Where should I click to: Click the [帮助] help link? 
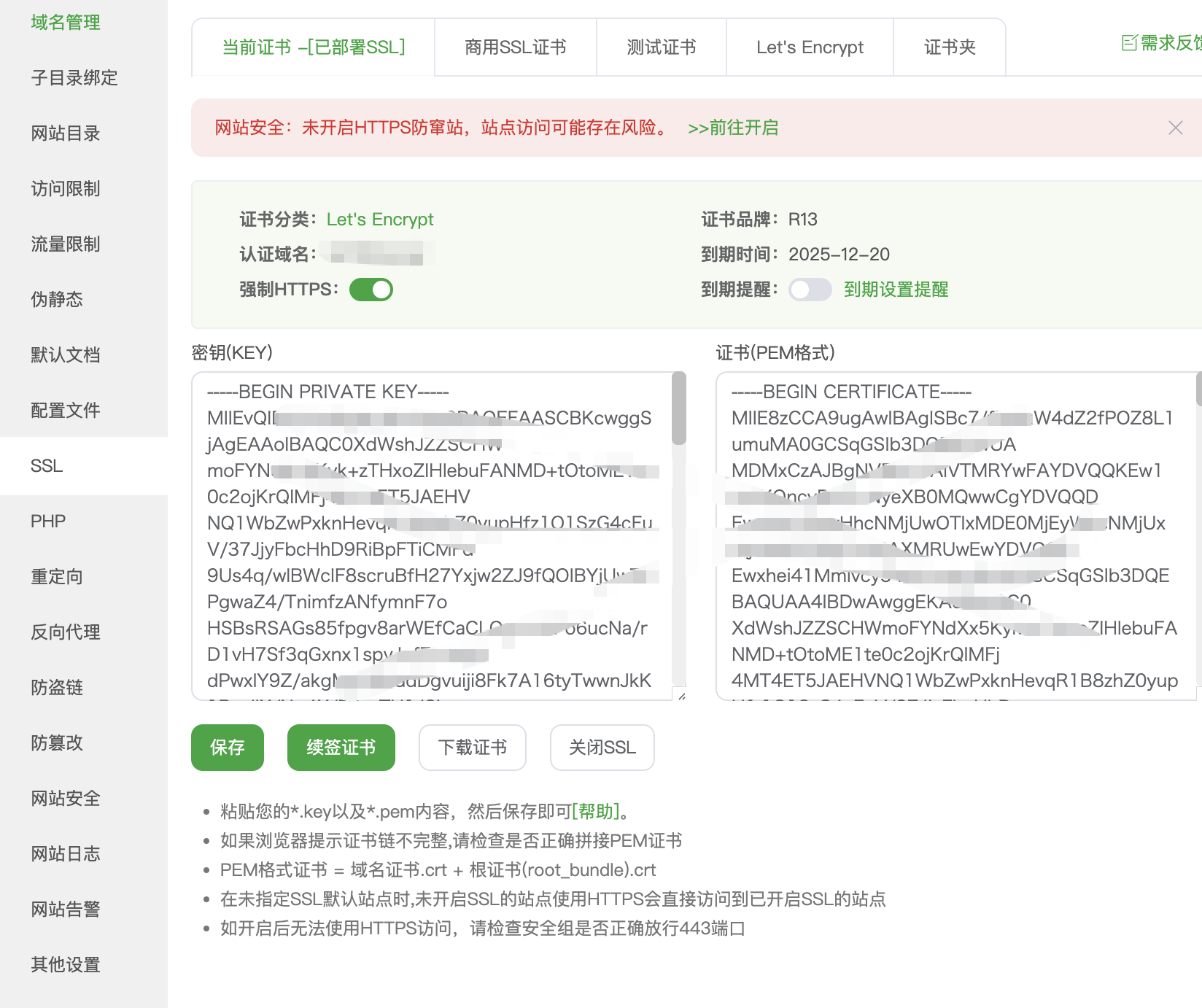[595, 811]
